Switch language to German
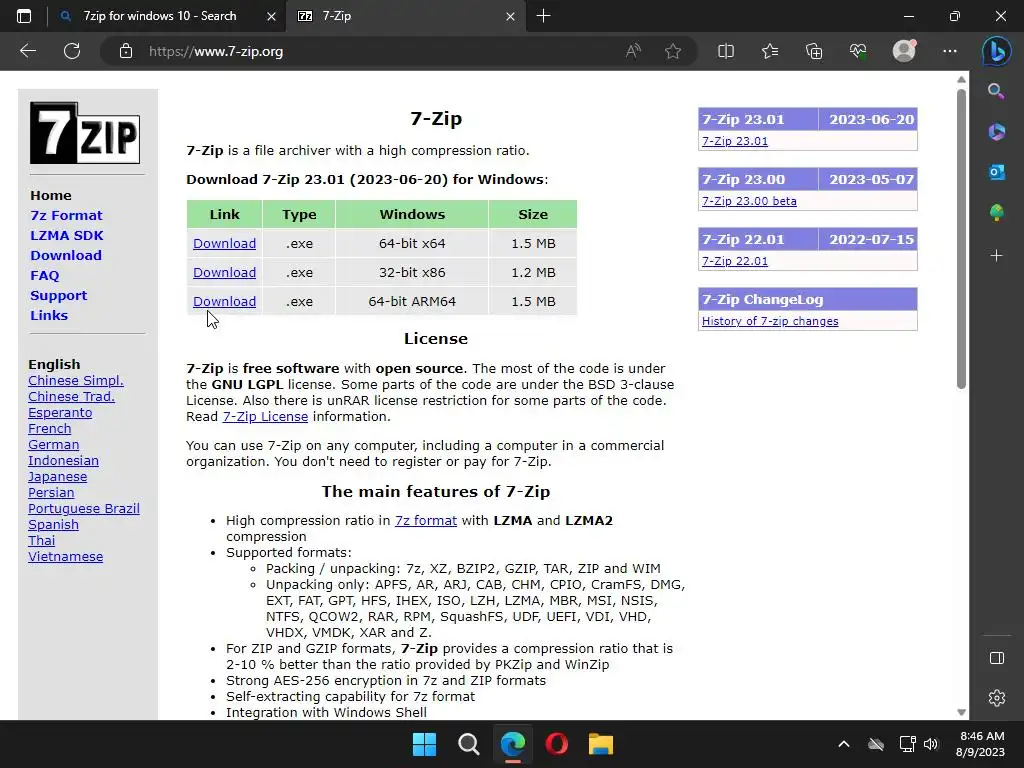This screenshot has width=1024, height=768. coord(54,445)
